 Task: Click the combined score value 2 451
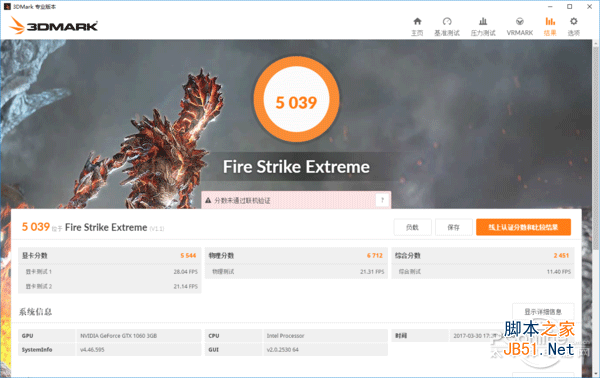(x=561, y=256)
